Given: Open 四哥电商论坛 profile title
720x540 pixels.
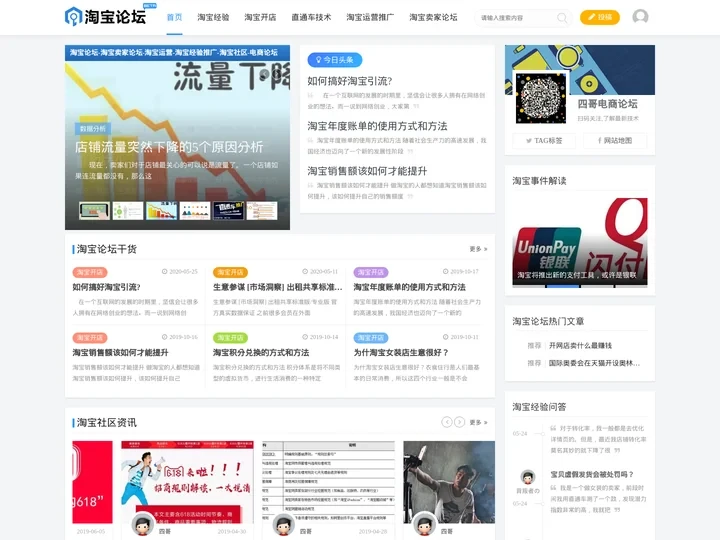Looking at the screenshot, I should [x=607, y=104].
